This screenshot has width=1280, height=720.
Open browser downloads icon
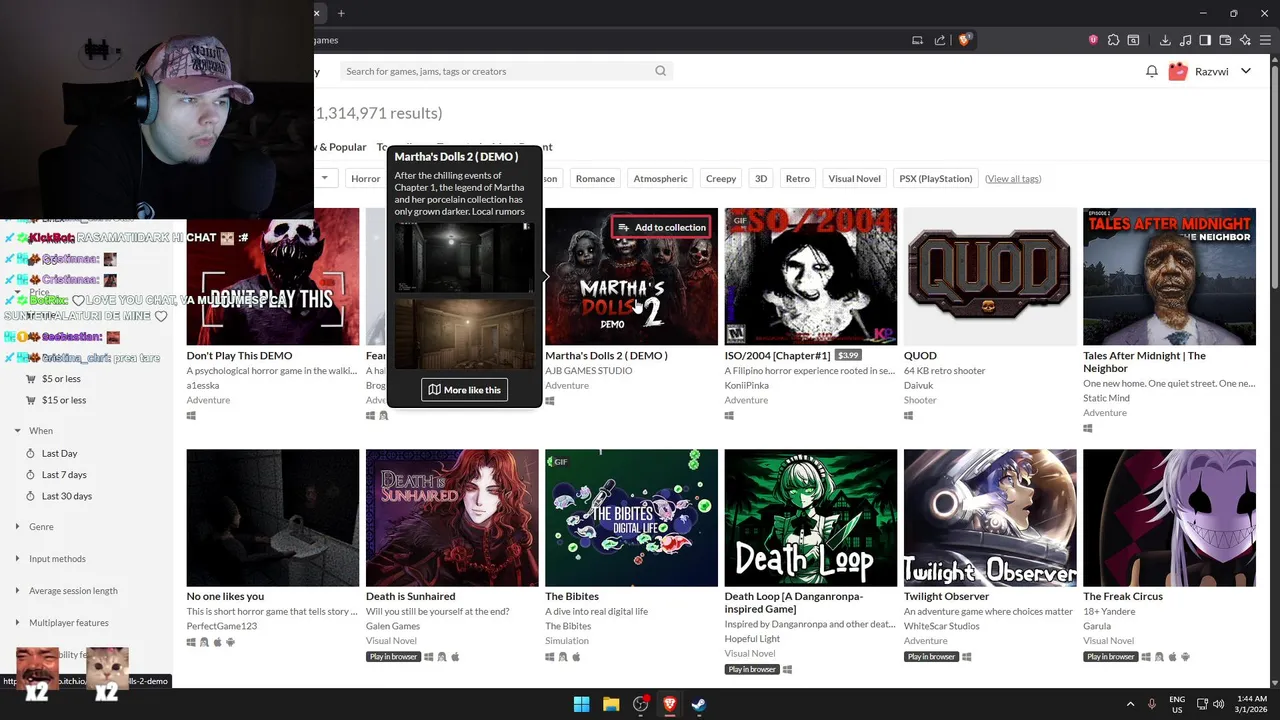point(1165,40)
